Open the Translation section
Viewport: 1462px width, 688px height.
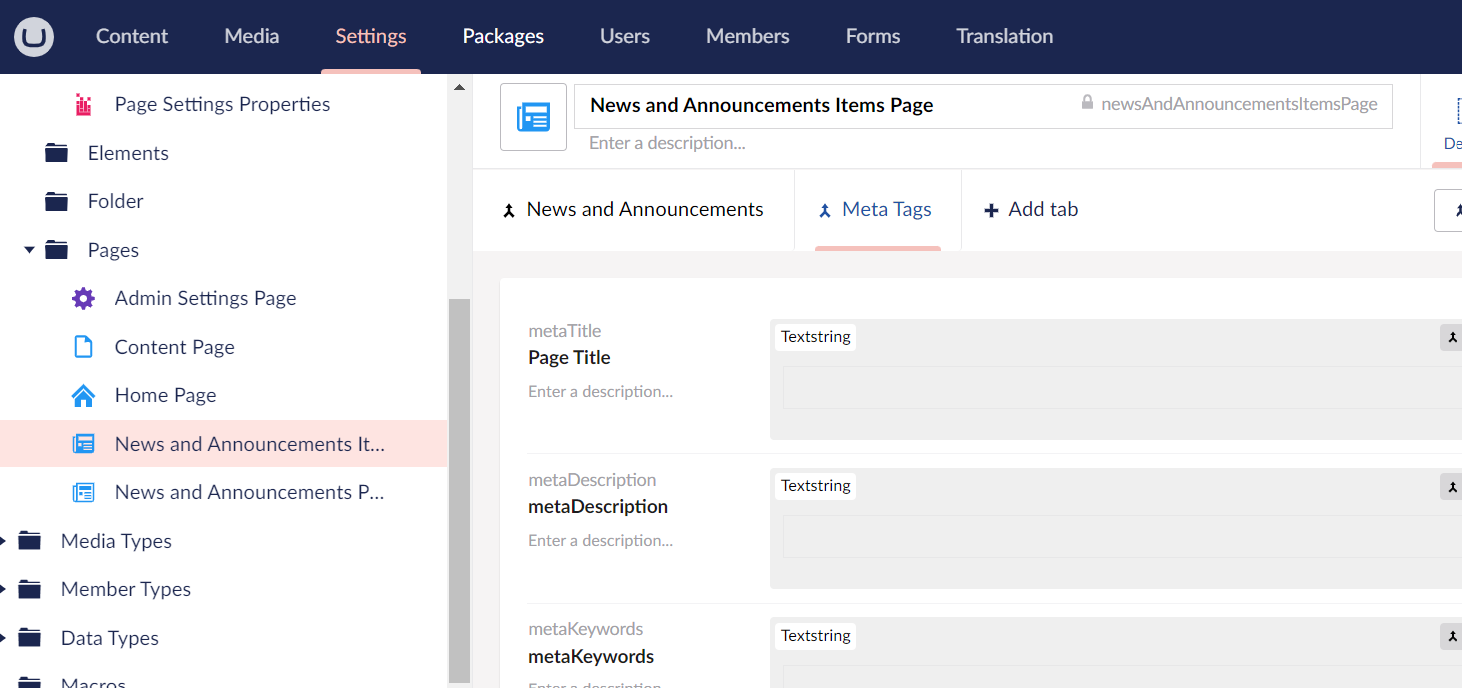pyautogui.click(x=1005, y=36)
